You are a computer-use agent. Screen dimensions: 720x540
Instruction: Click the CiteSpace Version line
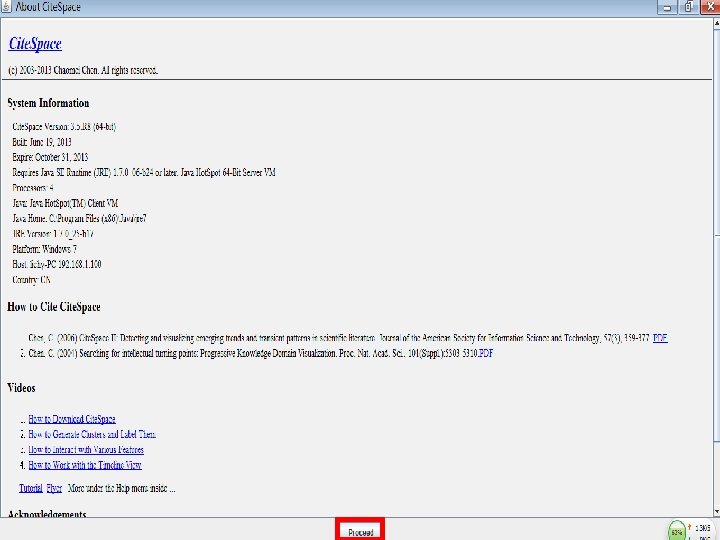click(x=64, y=127)
